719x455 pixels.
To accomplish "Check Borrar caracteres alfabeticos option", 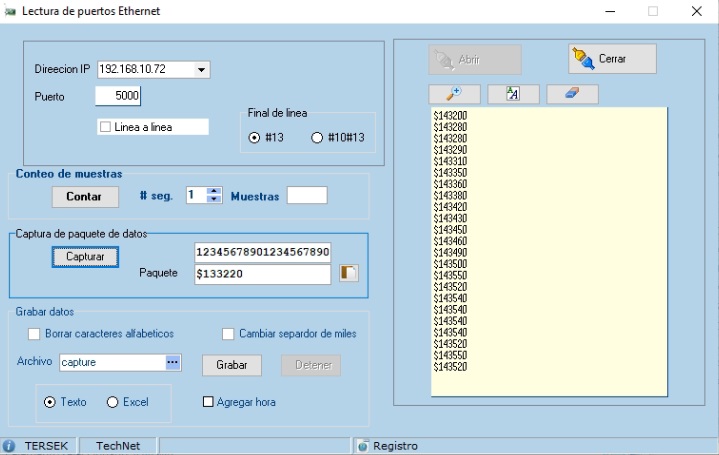I will [34, 334].
